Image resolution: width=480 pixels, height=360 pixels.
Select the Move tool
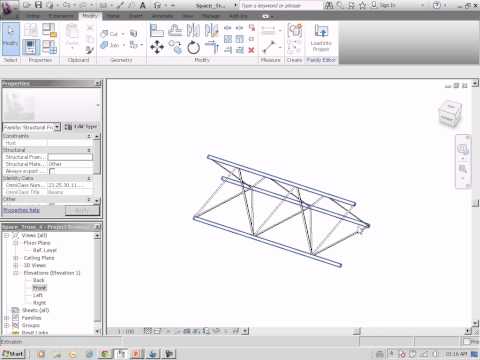(157, 47)
